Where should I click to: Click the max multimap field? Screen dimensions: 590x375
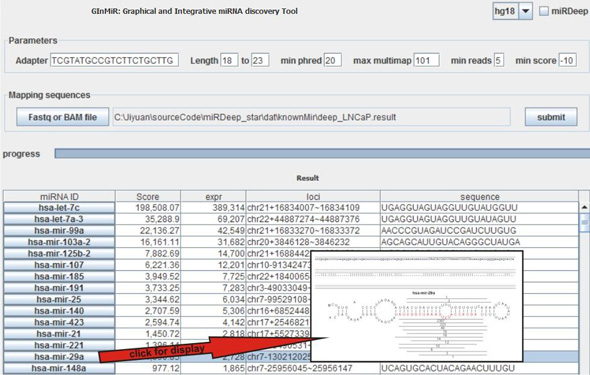click(426, 60)
